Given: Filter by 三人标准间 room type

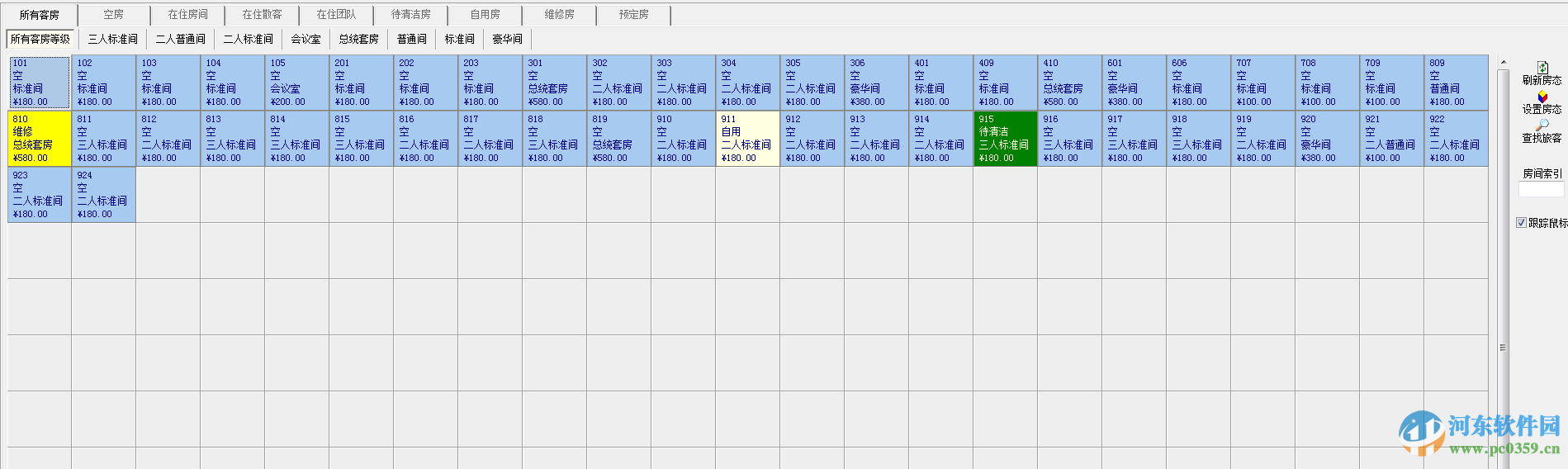Looking at the screenshot, I should 113,39.
